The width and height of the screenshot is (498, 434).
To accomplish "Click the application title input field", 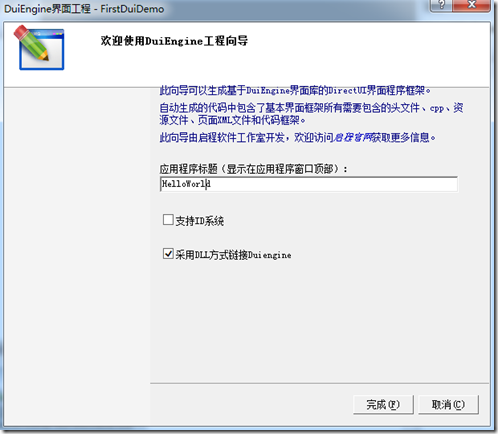I will coord(309,184).
